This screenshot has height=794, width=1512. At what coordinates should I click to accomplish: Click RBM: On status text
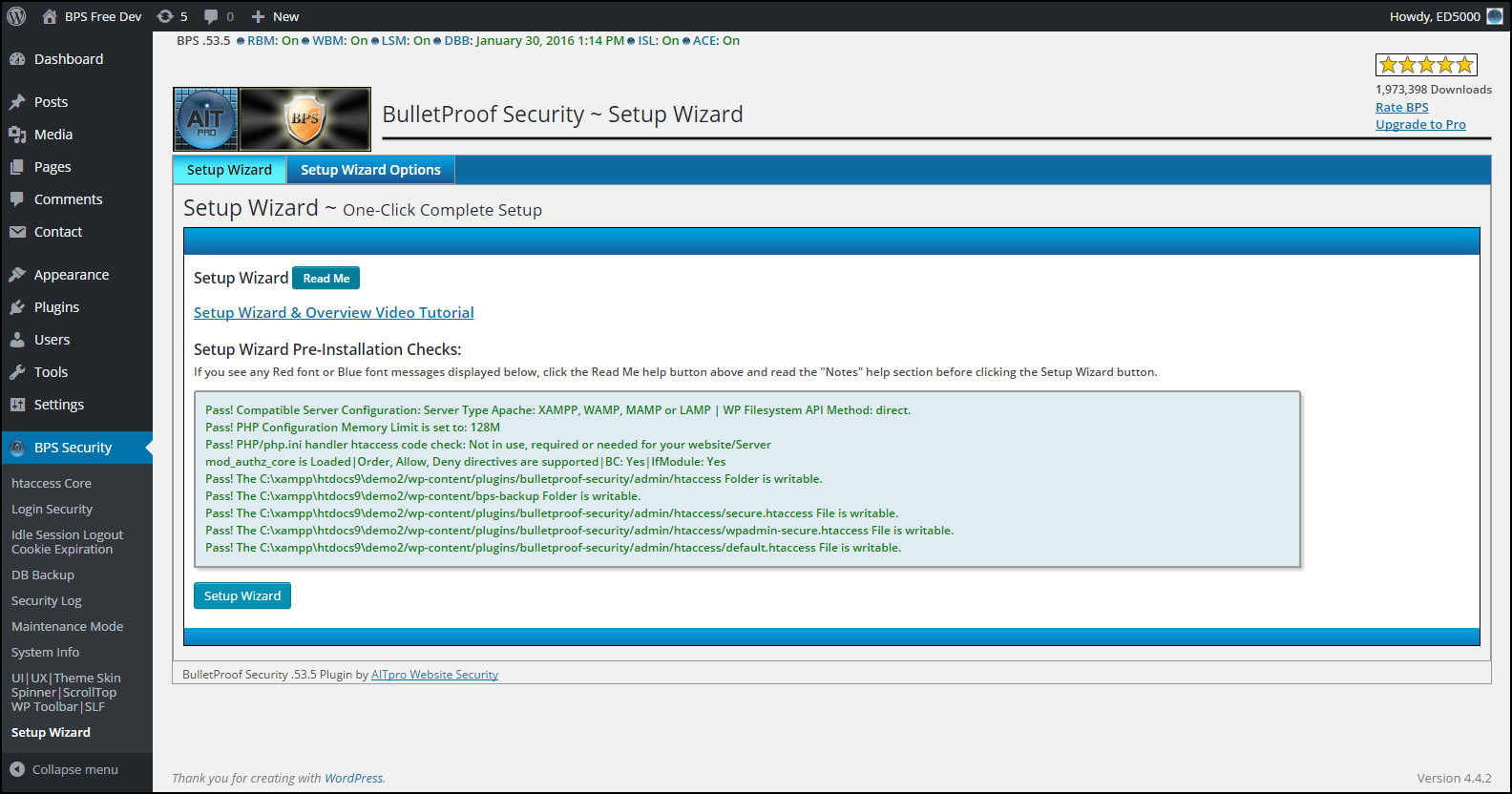[x=273, y=41]
